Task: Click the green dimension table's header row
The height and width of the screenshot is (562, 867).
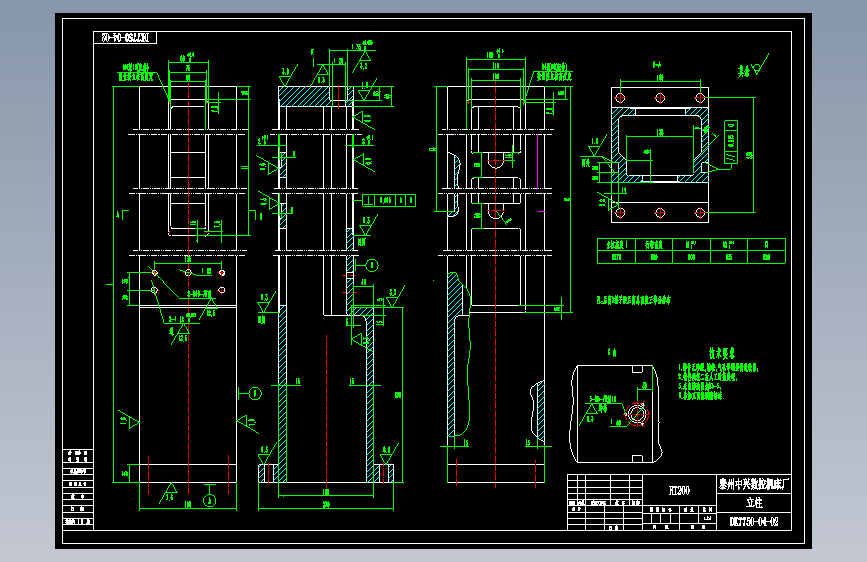Action: coord(691,244)
